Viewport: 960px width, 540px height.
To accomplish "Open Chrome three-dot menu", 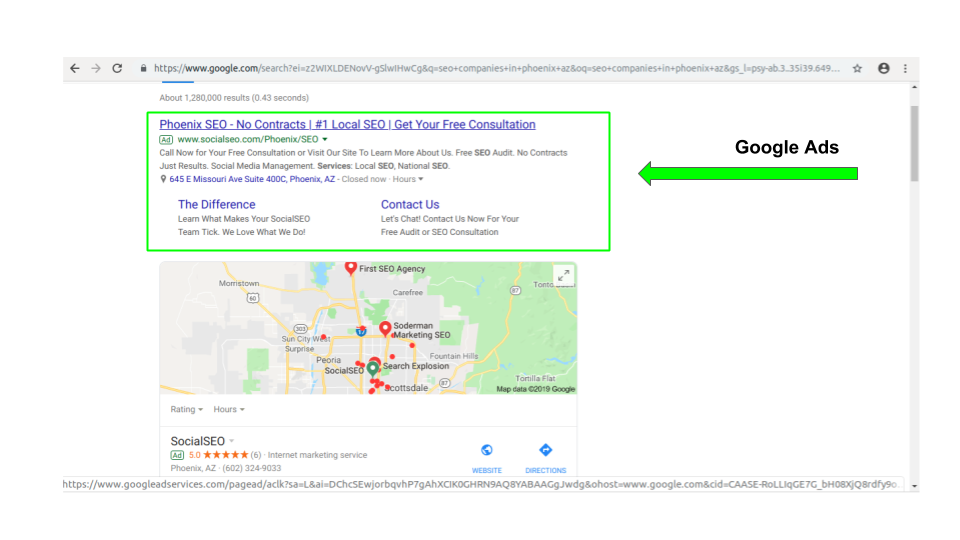I will pos(906,69).
